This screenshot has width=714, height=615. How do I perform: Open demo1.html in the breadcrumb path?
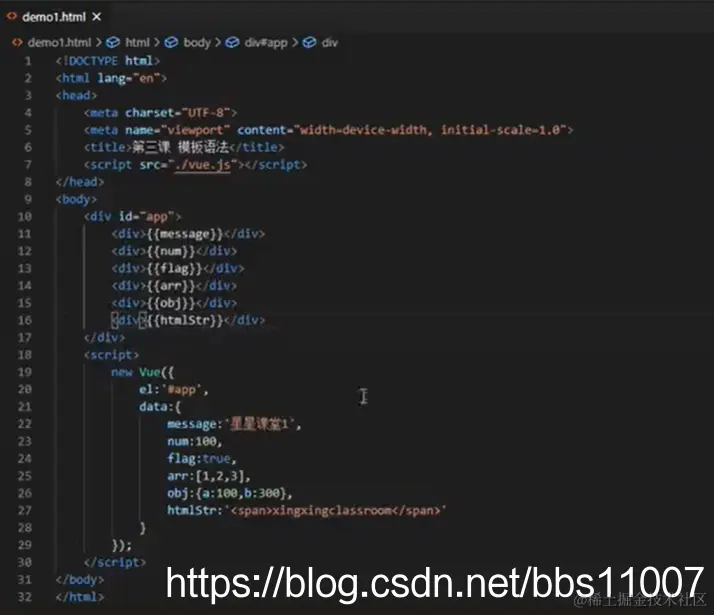tap(59, 42)
